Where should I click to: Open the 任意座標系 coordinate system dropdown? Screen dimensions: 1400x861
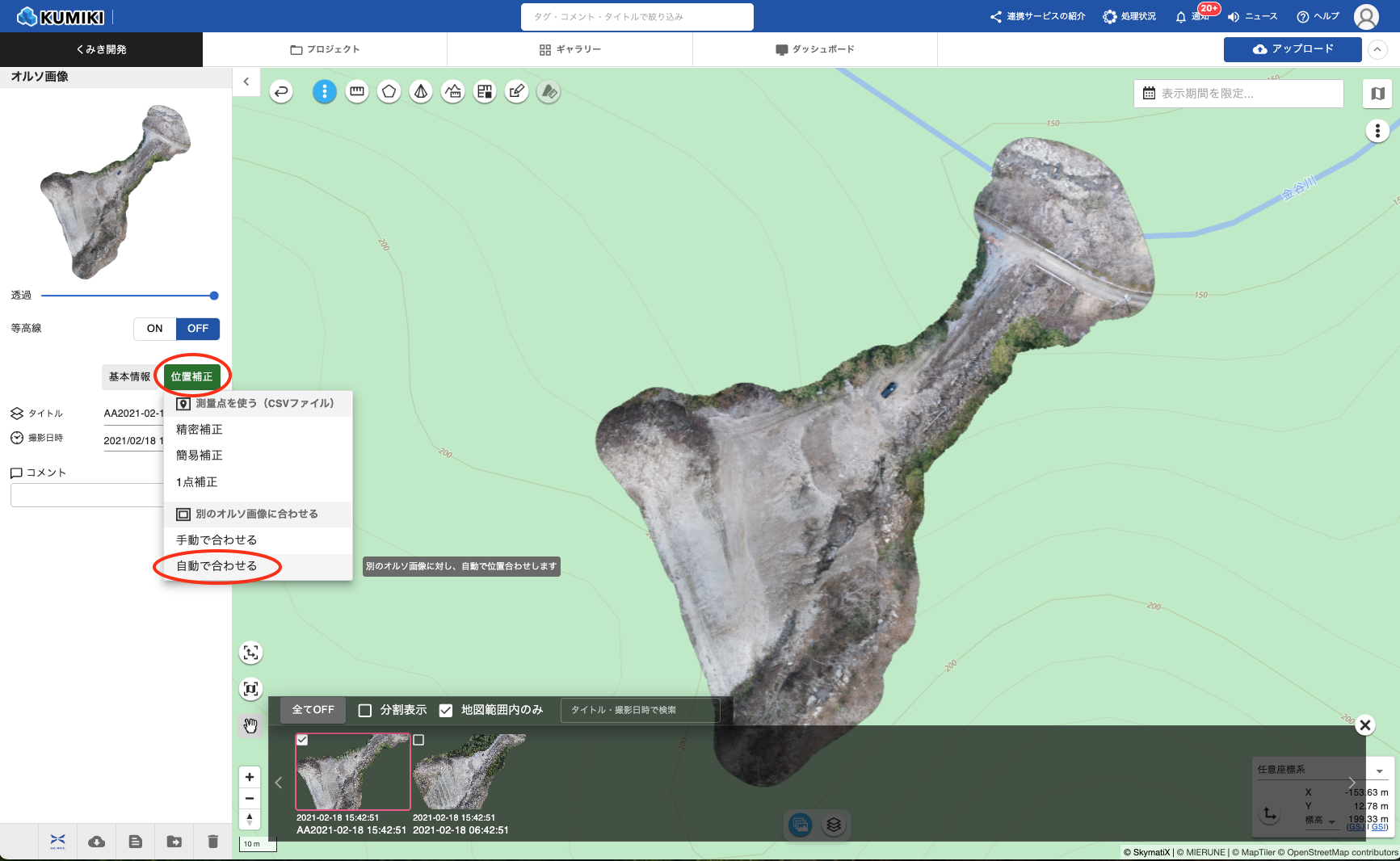coord(1379,771)
